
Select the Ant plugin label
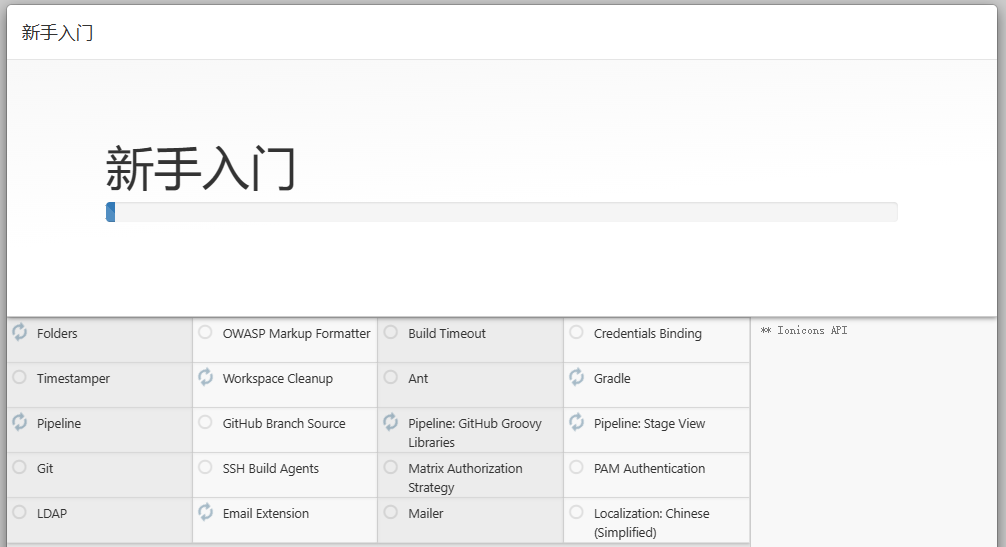point(418,378)
